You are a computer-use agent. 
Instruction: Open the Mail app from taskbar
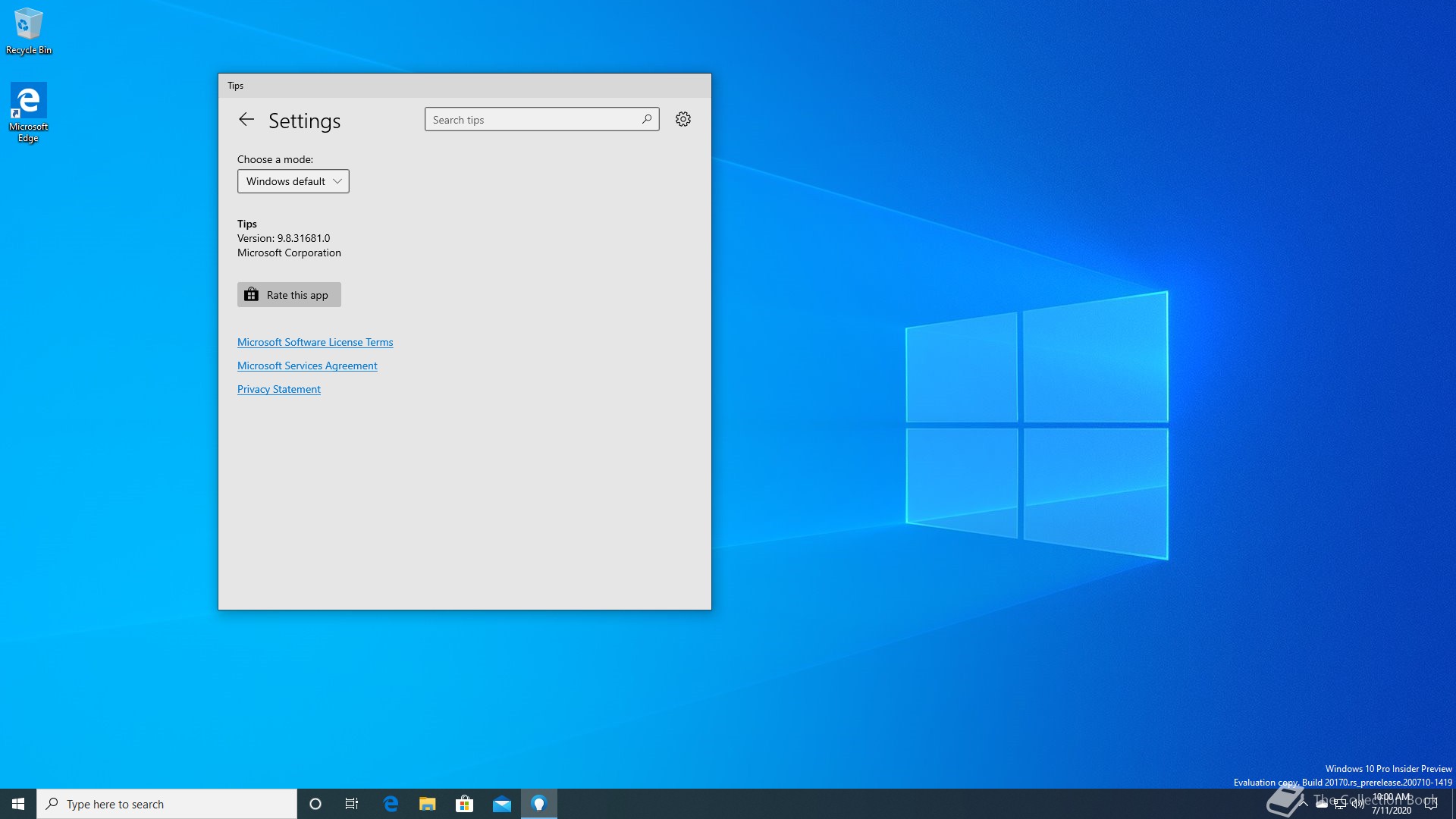tap(502, 804)
